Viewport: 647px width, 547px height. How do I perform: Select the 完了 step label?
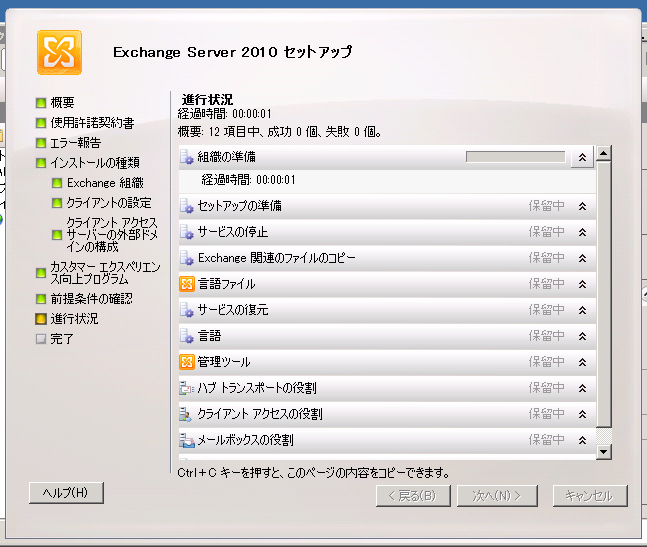click(x=62, y=339)
